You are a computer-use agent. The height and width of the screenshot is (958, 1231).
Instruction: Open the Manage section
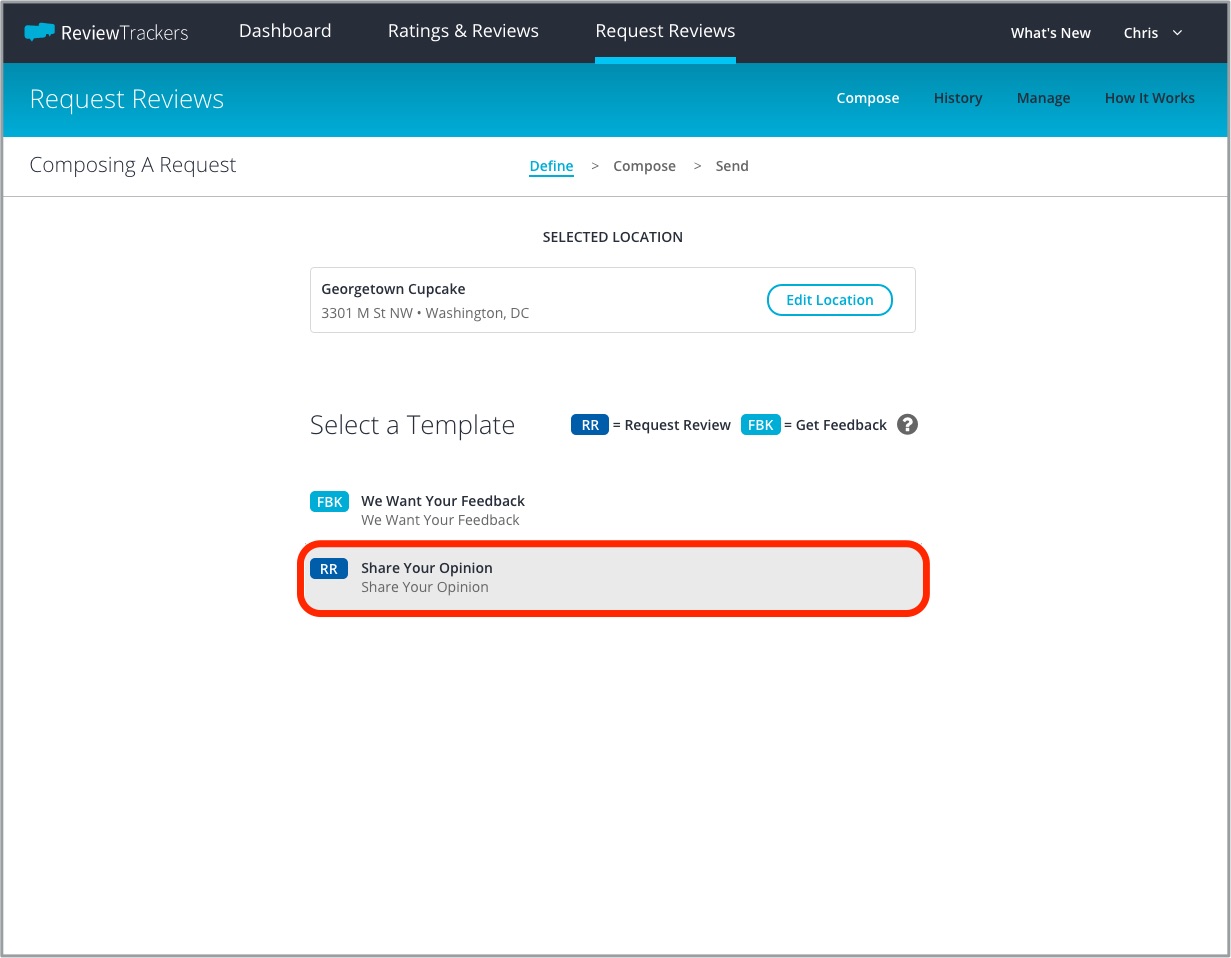pyautogui.click(x=1043, y=98)
